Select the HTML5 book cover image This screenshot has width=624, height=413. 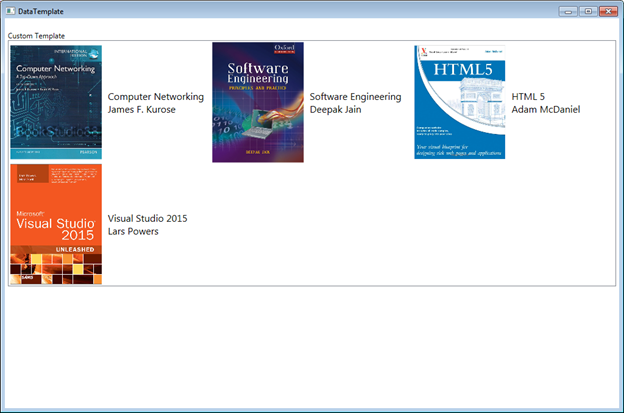point(460,102)
